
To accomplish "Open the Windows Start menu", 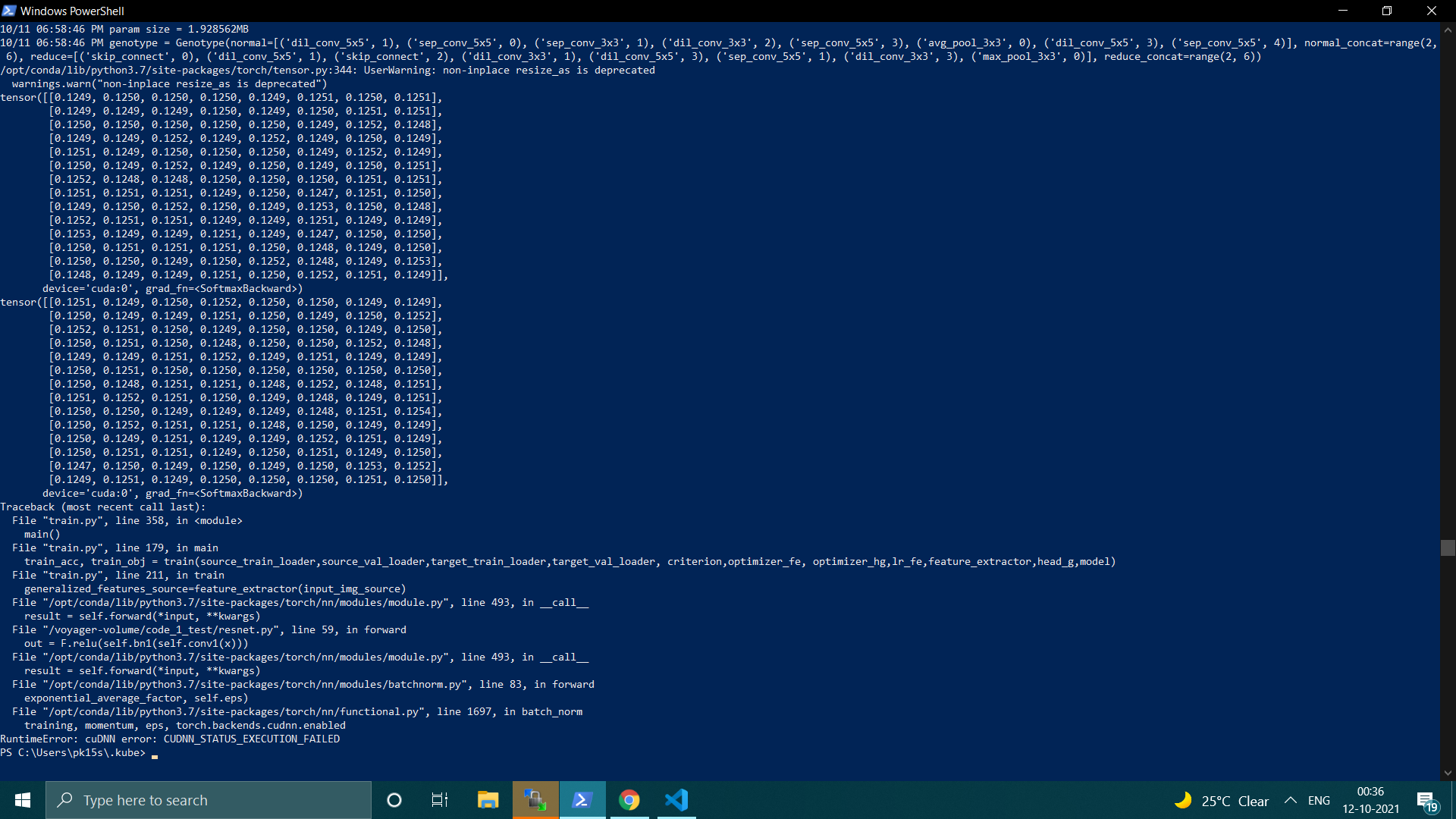I will click(23, 800).
